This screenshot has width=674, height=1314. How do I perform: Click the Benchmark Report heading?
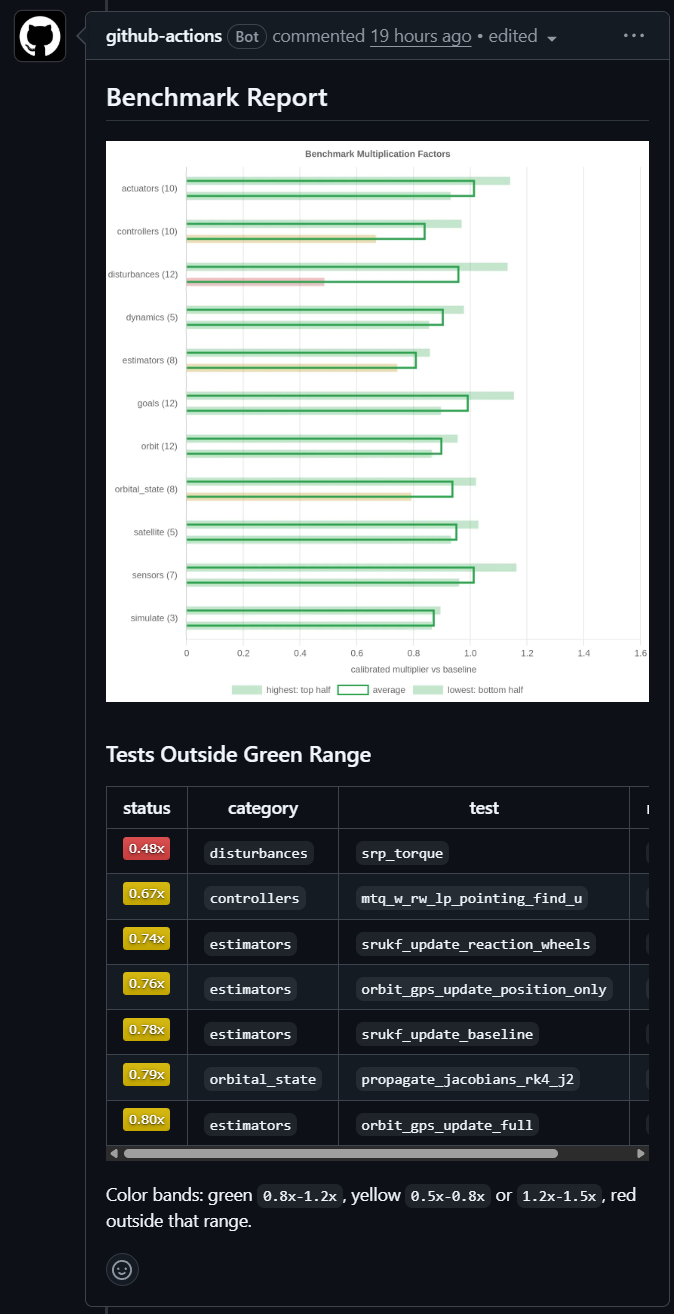pyautogui.click(x=217, y=97)
